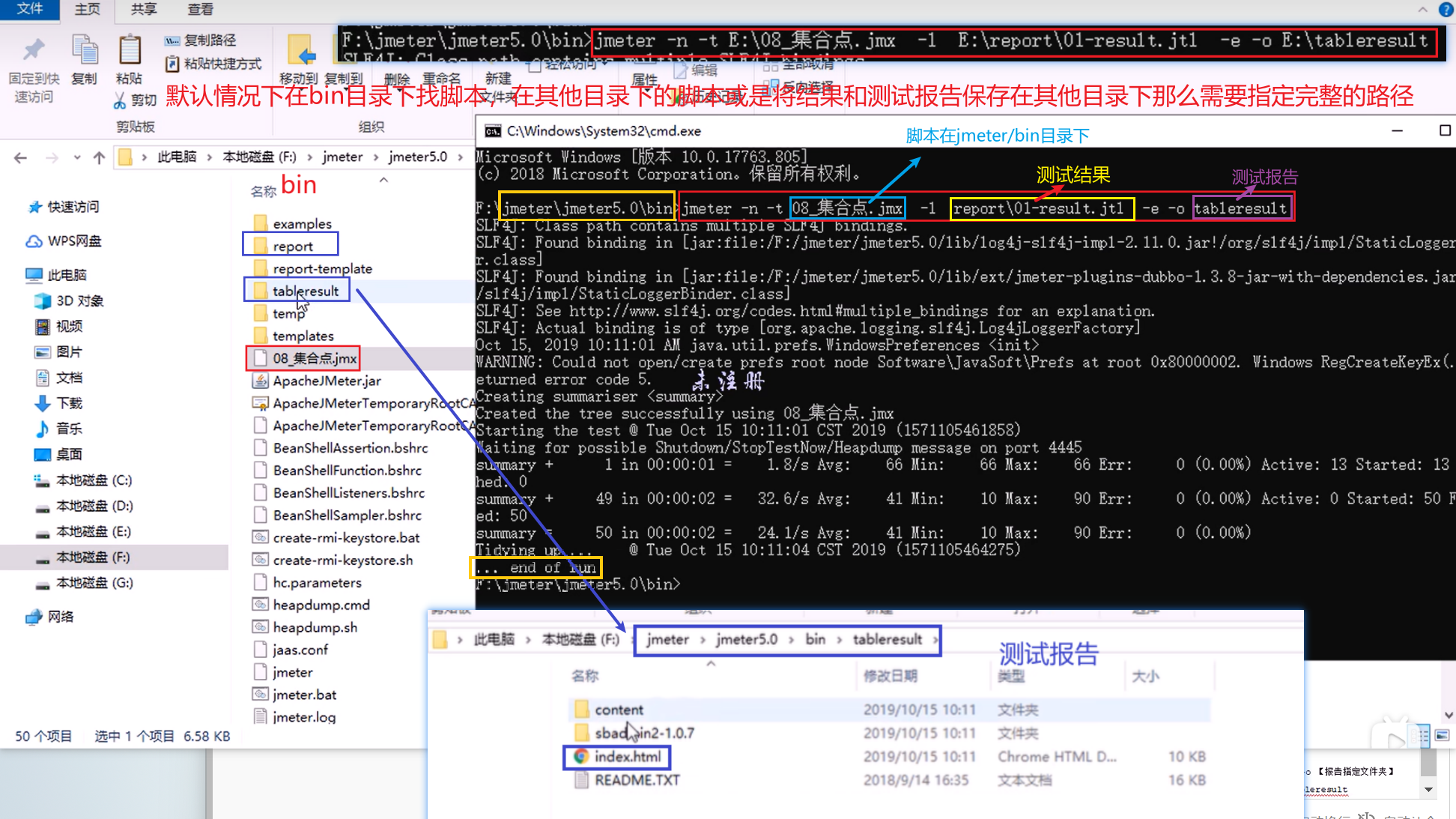Open the 查看 ribbon tab
The width and height of the screenshot is (1456, 819).
200,9
